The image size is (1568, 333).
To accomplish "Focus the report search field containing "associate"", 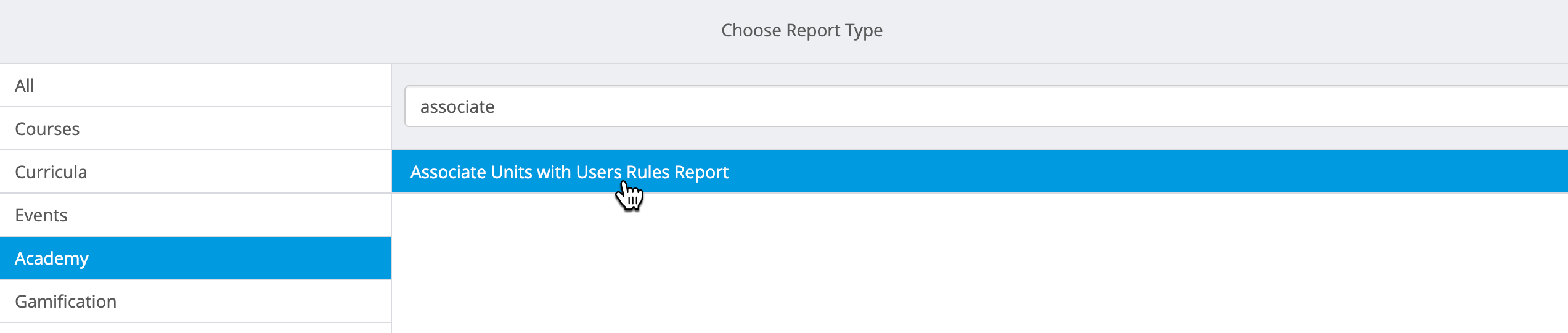I will point(986,106).
